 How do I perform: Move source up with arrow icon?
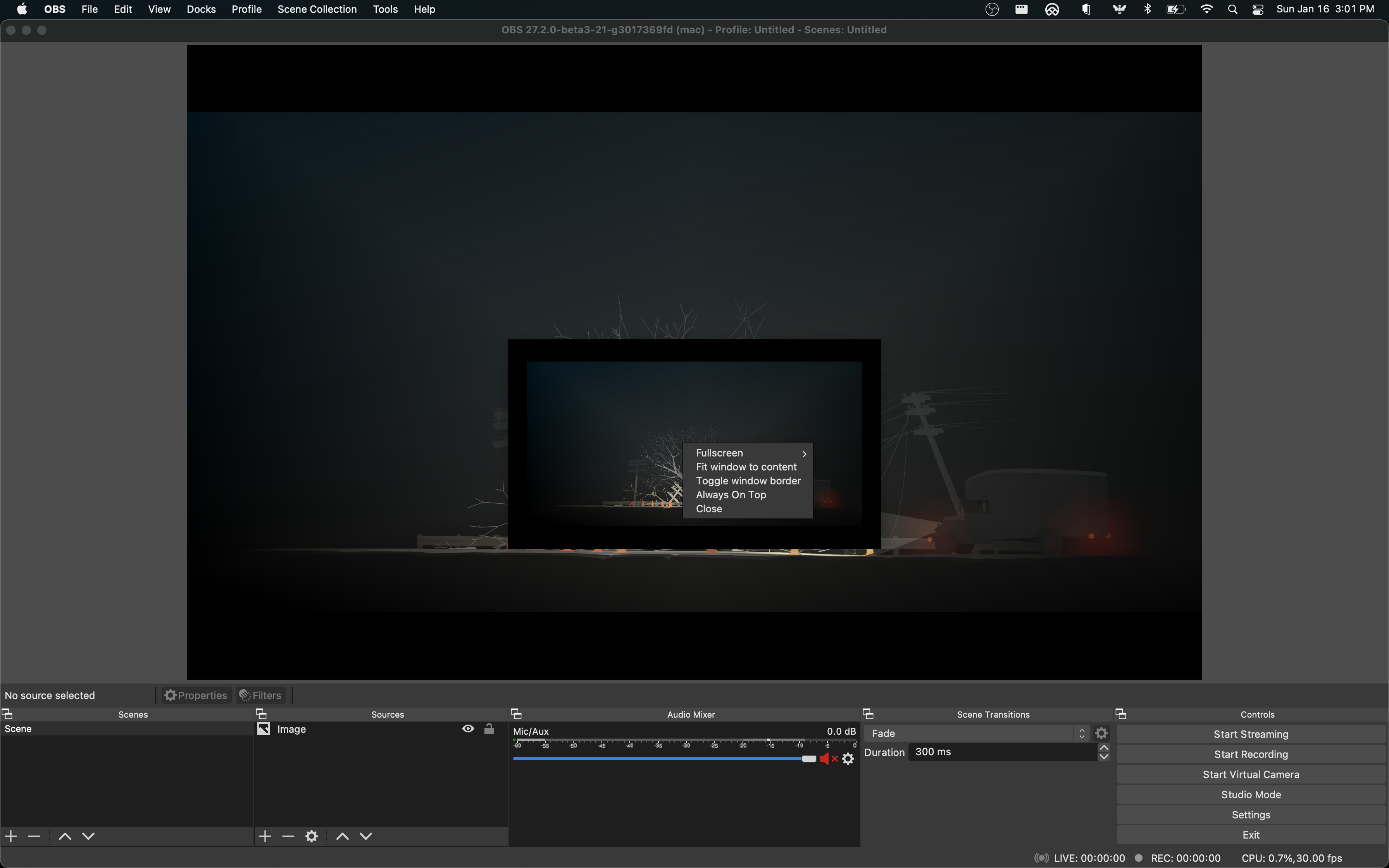pyautogui.click(x=342, y=837)
